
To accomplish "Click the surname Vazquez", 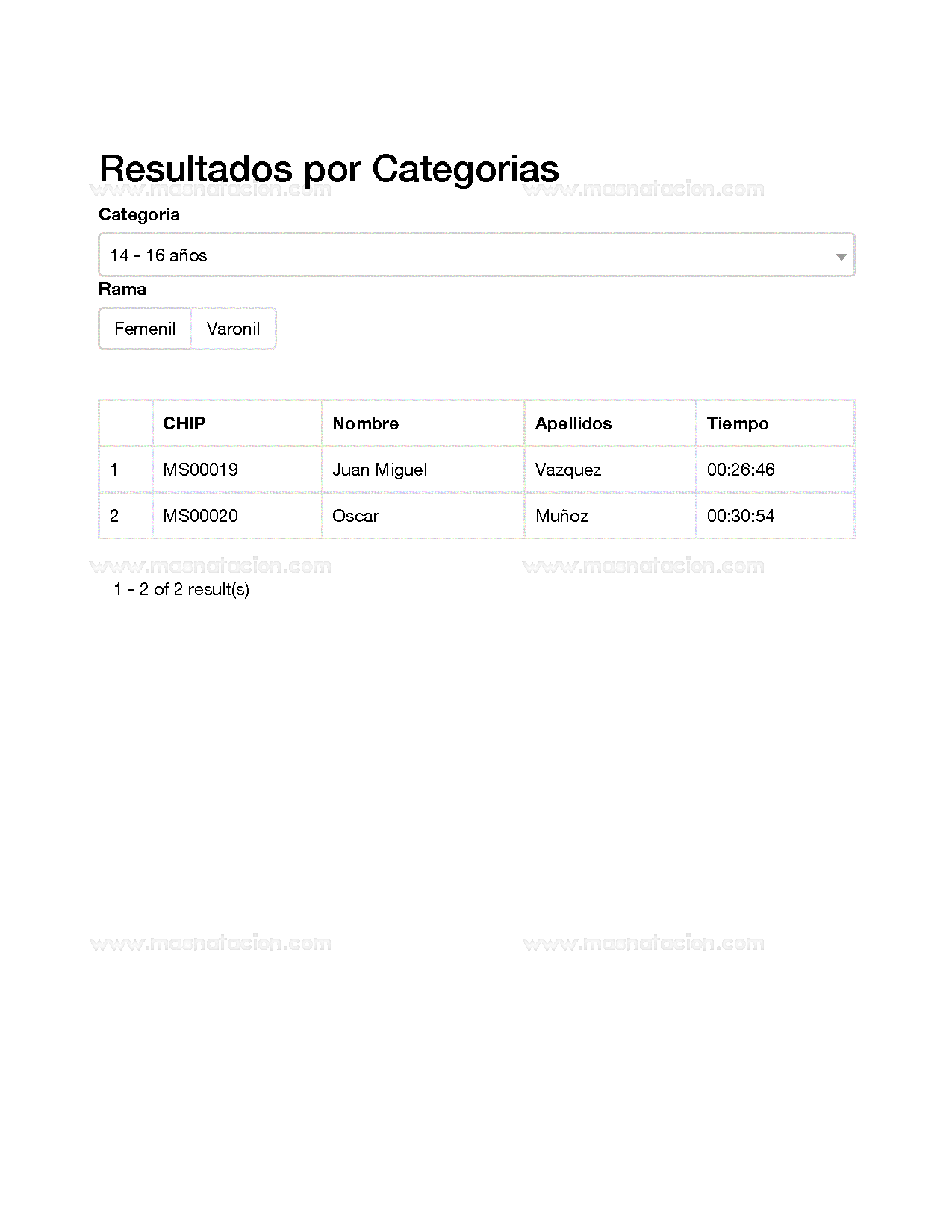I will [x=567, y=470].
